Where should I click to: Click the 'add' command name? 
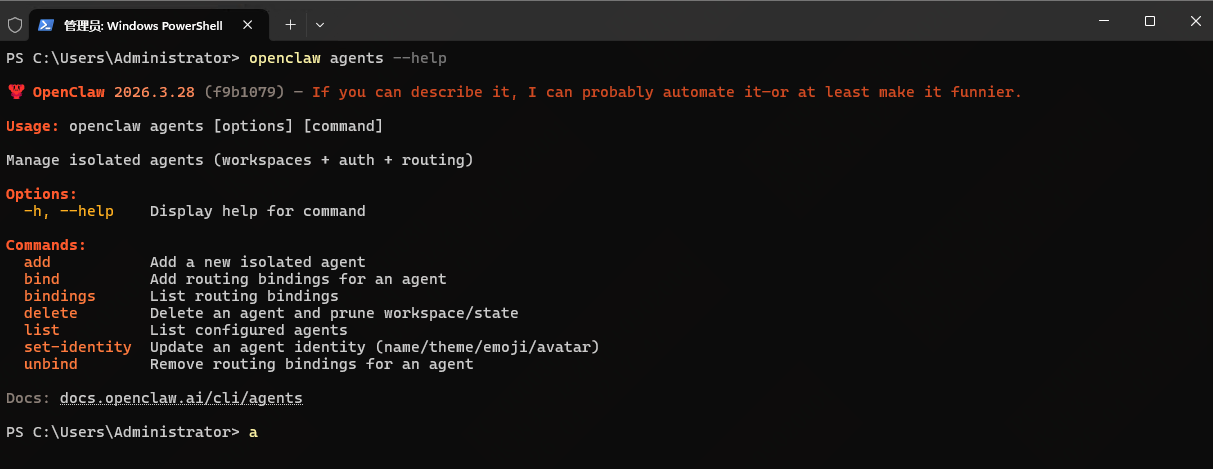pyautogui.click(x=37, y=262)
